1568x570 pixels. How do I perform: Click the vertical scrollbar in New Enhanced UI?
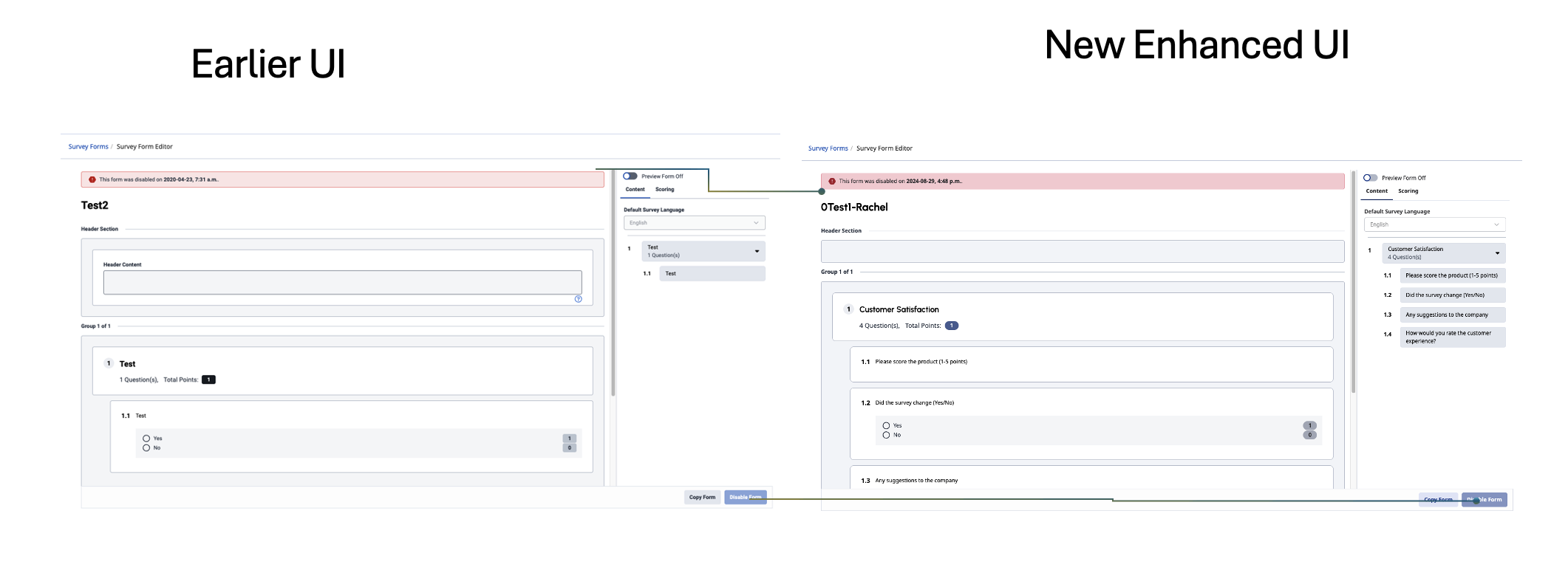(1353, 282)
